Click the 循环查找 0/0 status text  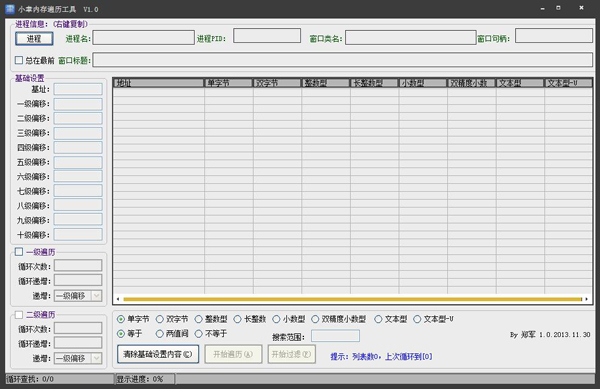coord(30,379)
